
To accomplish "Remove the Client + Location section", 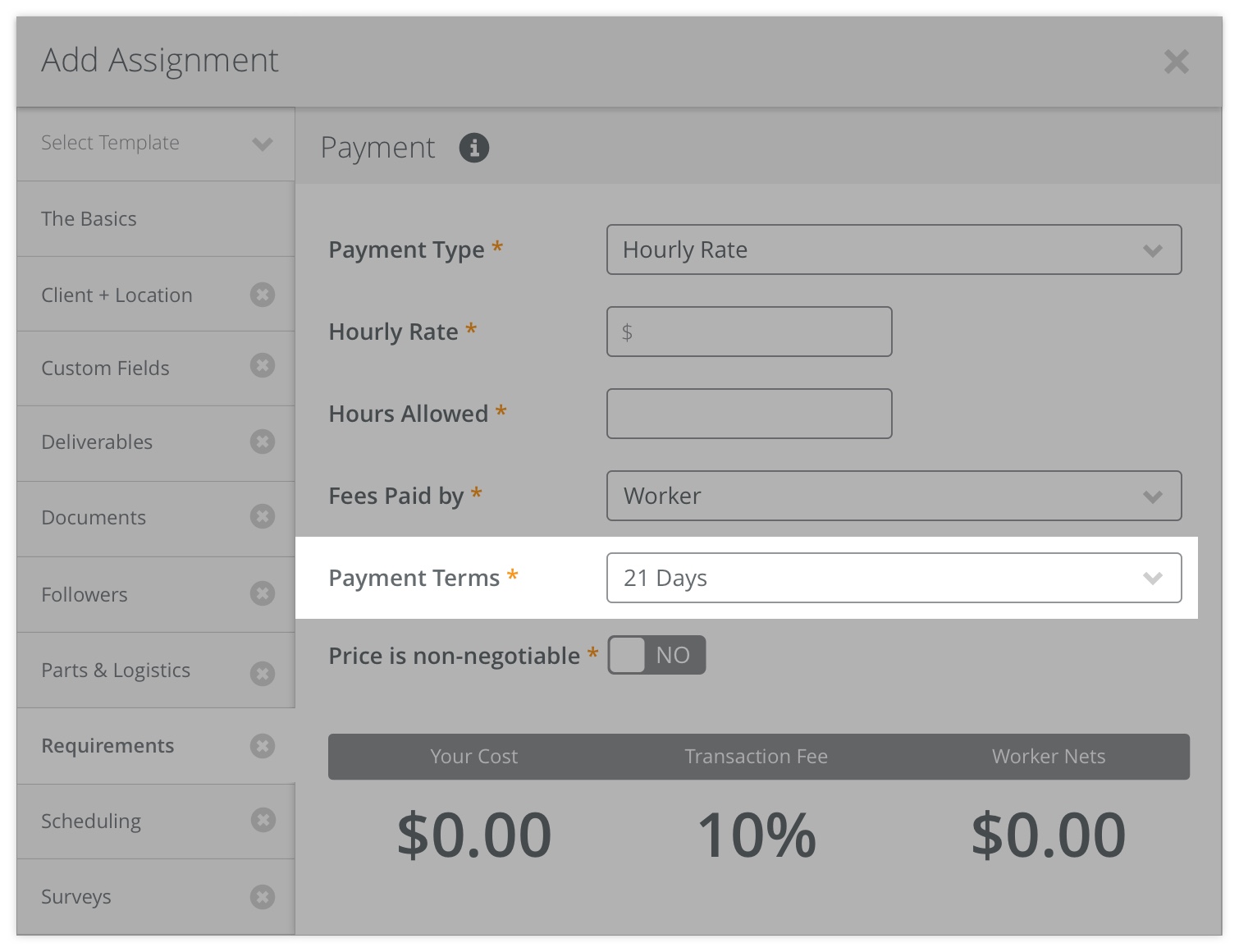I will 263,295.
